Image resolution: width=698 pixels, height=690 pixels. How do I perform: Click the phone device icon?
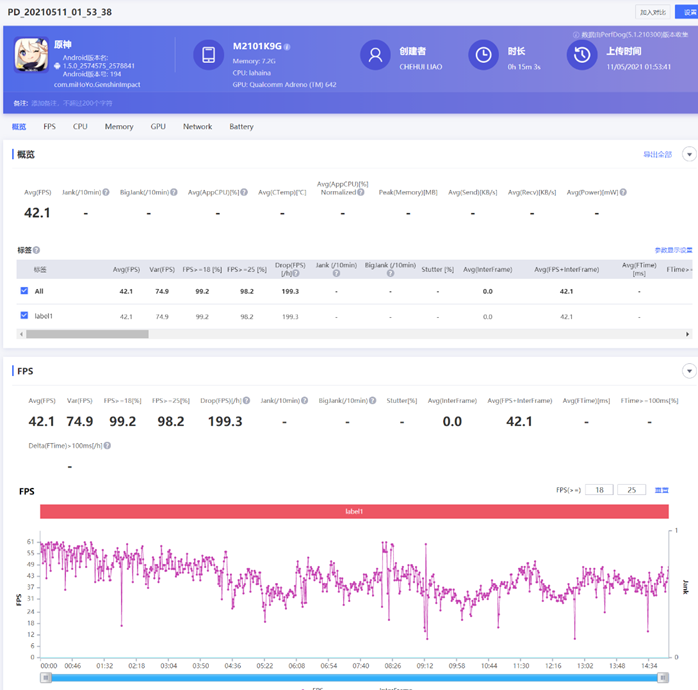[208, 55]
